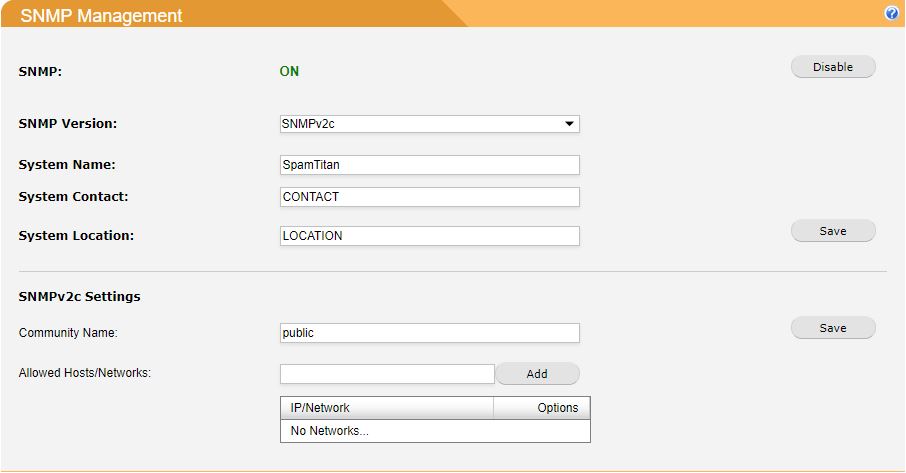Click the SNMPv2c Settings heading
The image size is (906, 473).
click(79, 296)
